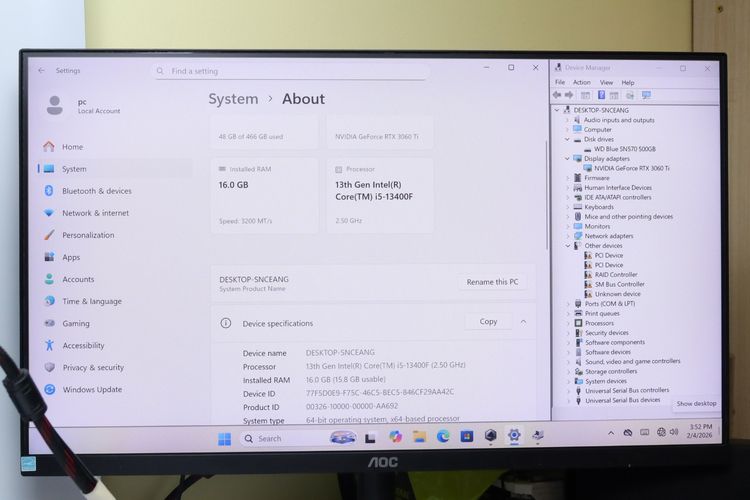Viewport: 750px width, 500px height.
Task: Select SM Bus Controller device
Action: coord(619,284)
